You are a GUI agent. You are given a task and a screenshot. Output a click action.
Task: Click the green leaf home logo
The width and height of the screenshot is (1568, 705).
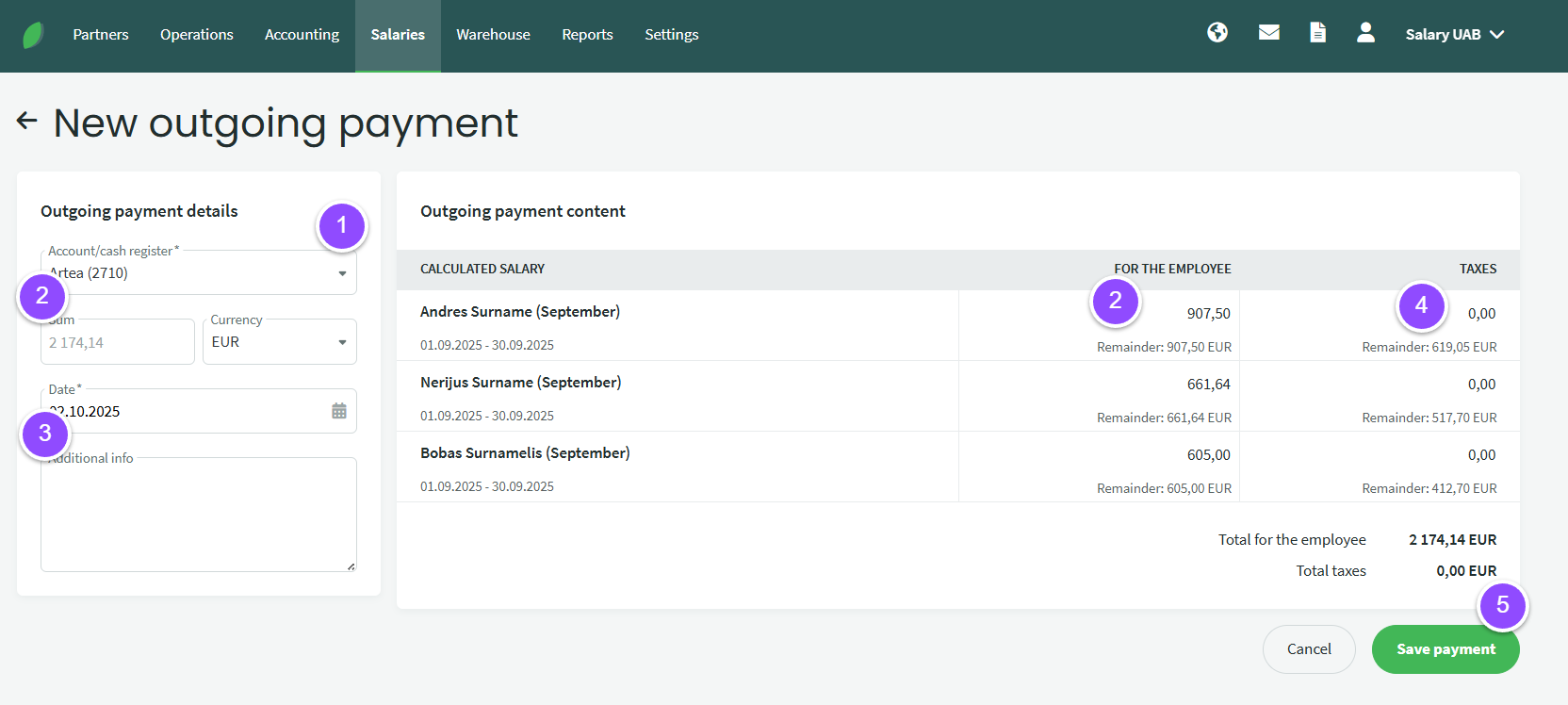(33, 35)
